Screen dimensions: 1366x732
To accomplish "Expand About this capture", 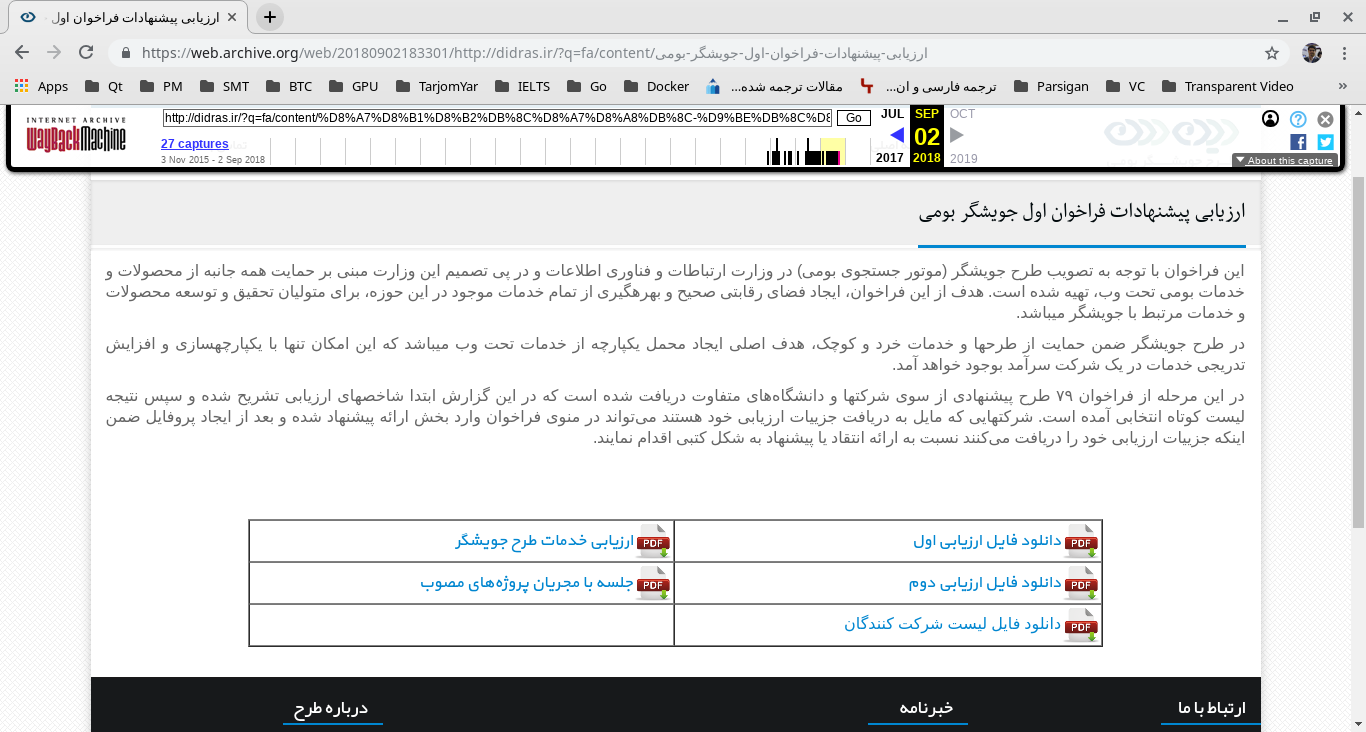I will tap(1285, 160).
